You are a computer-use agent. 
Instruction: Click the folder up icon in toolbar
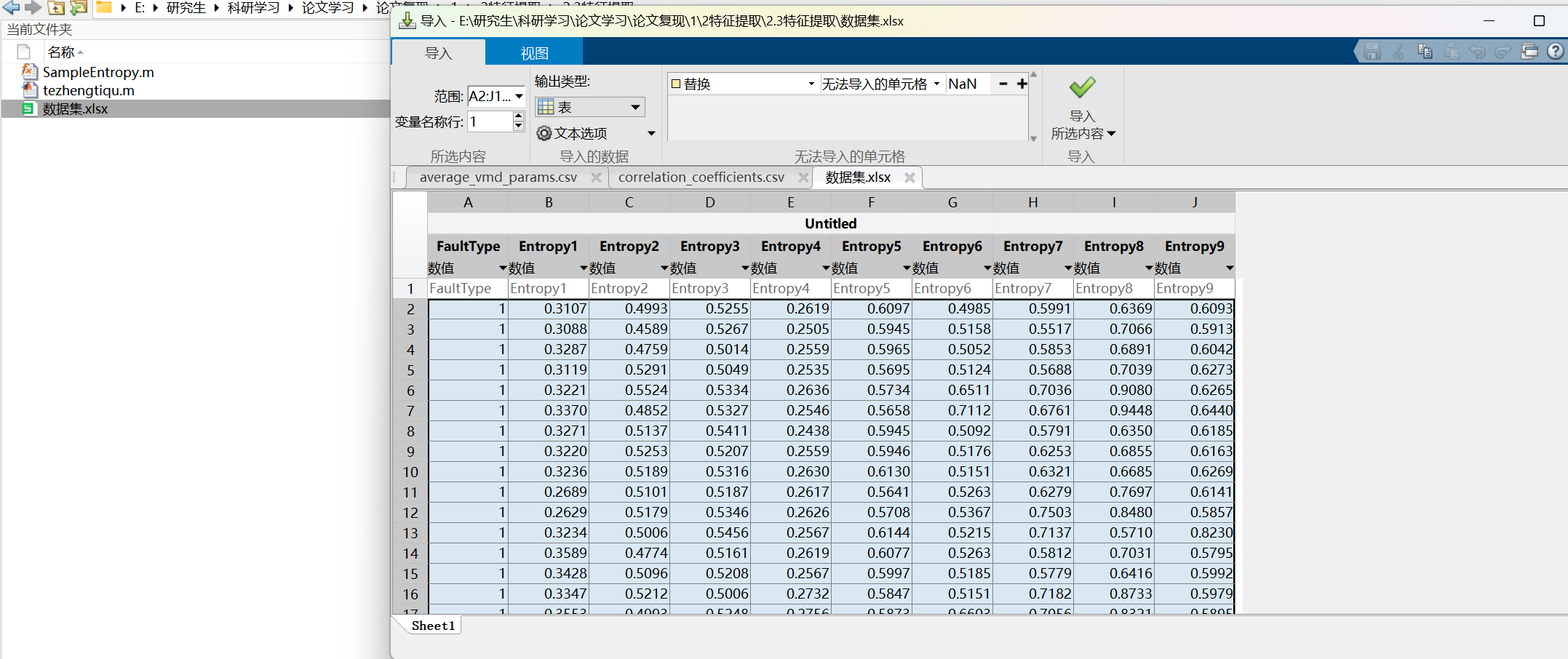click(x=56, y=8)
